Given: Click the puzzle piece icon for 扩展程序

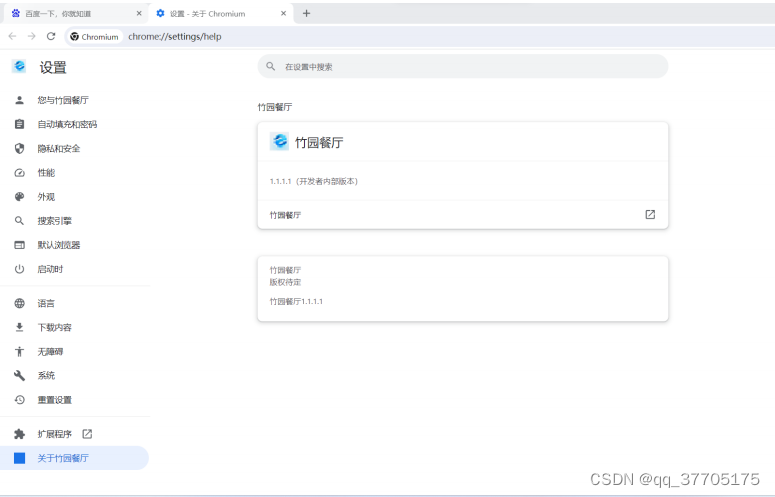Looking at the screenshot, I should (x=19, y=434).
